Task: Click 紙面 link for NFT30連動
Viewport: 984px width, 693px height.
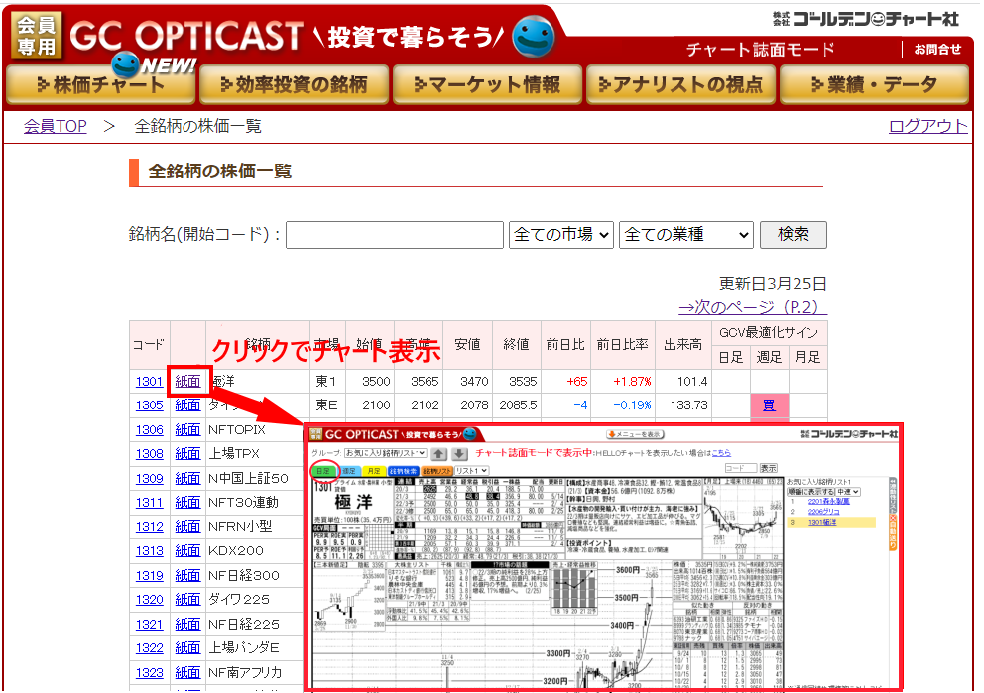Action: pyautogui.click(x=188, y=503)
